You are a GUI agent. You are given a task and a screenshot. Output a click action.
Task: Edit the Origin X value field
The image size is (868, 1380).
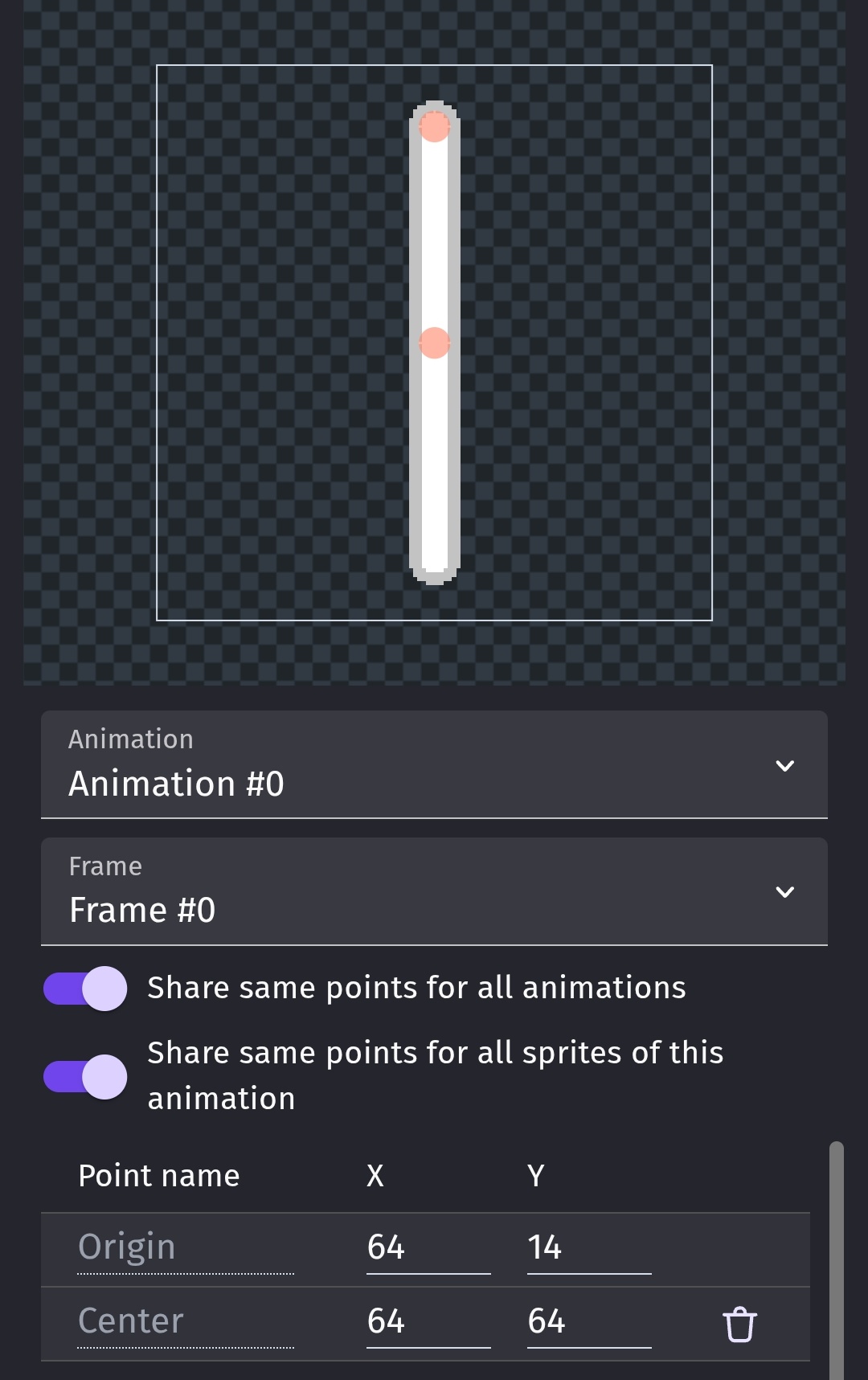(x=428, y=1248)
